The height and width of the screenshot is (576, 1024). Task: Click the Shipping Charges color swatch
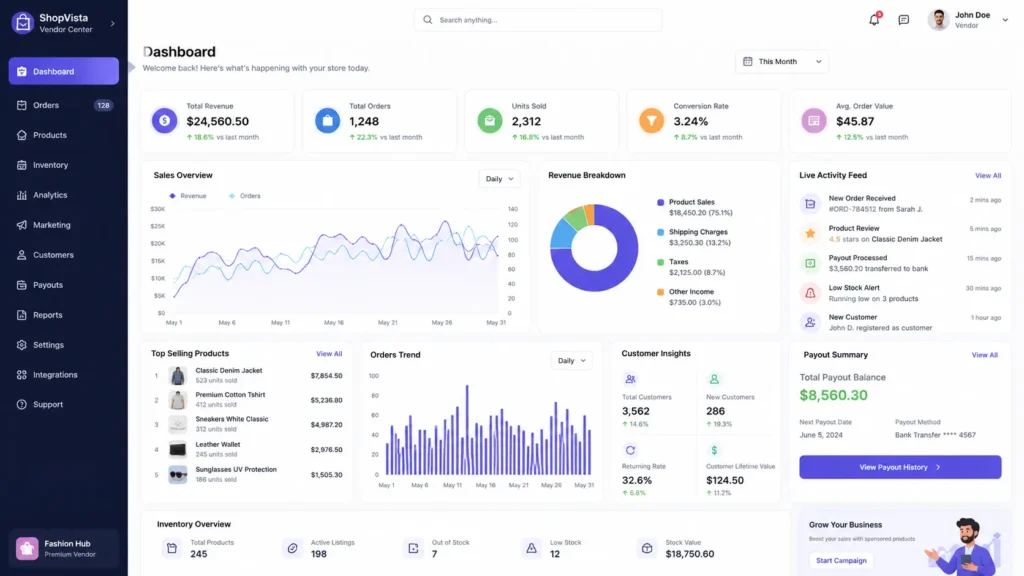pos(660,232)
